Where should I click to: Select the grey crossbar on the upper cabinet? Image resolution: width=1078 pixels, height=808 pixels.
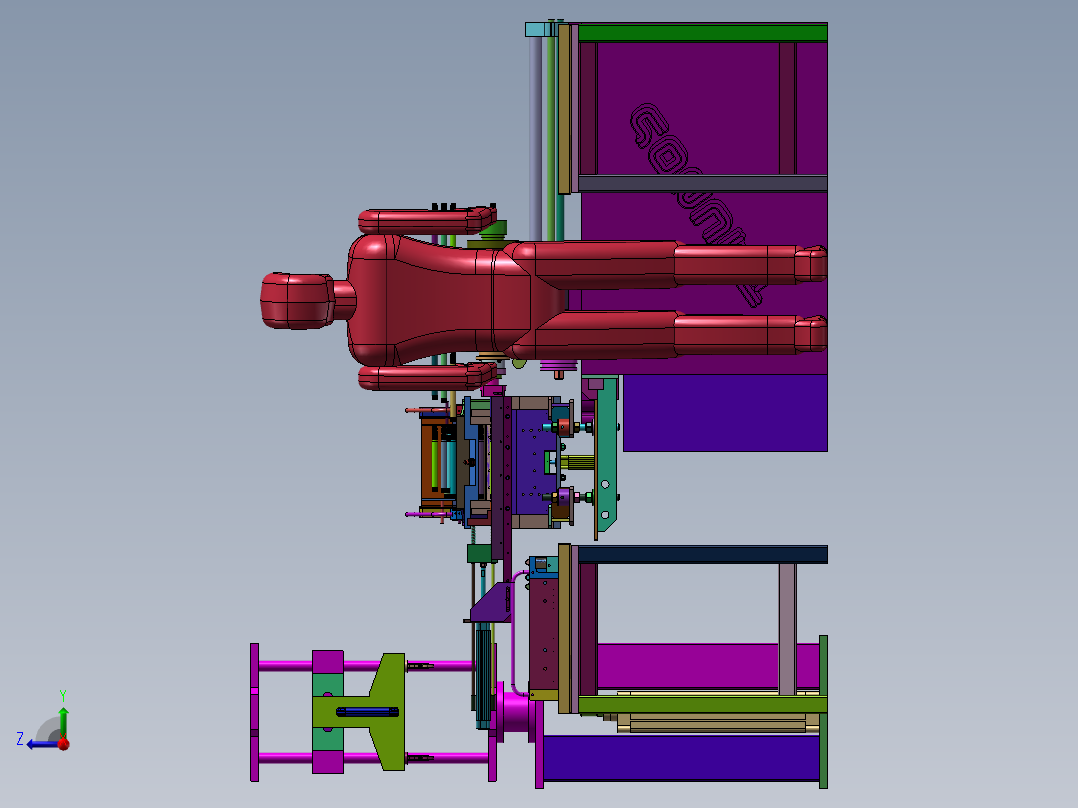(x=703, y=184)
